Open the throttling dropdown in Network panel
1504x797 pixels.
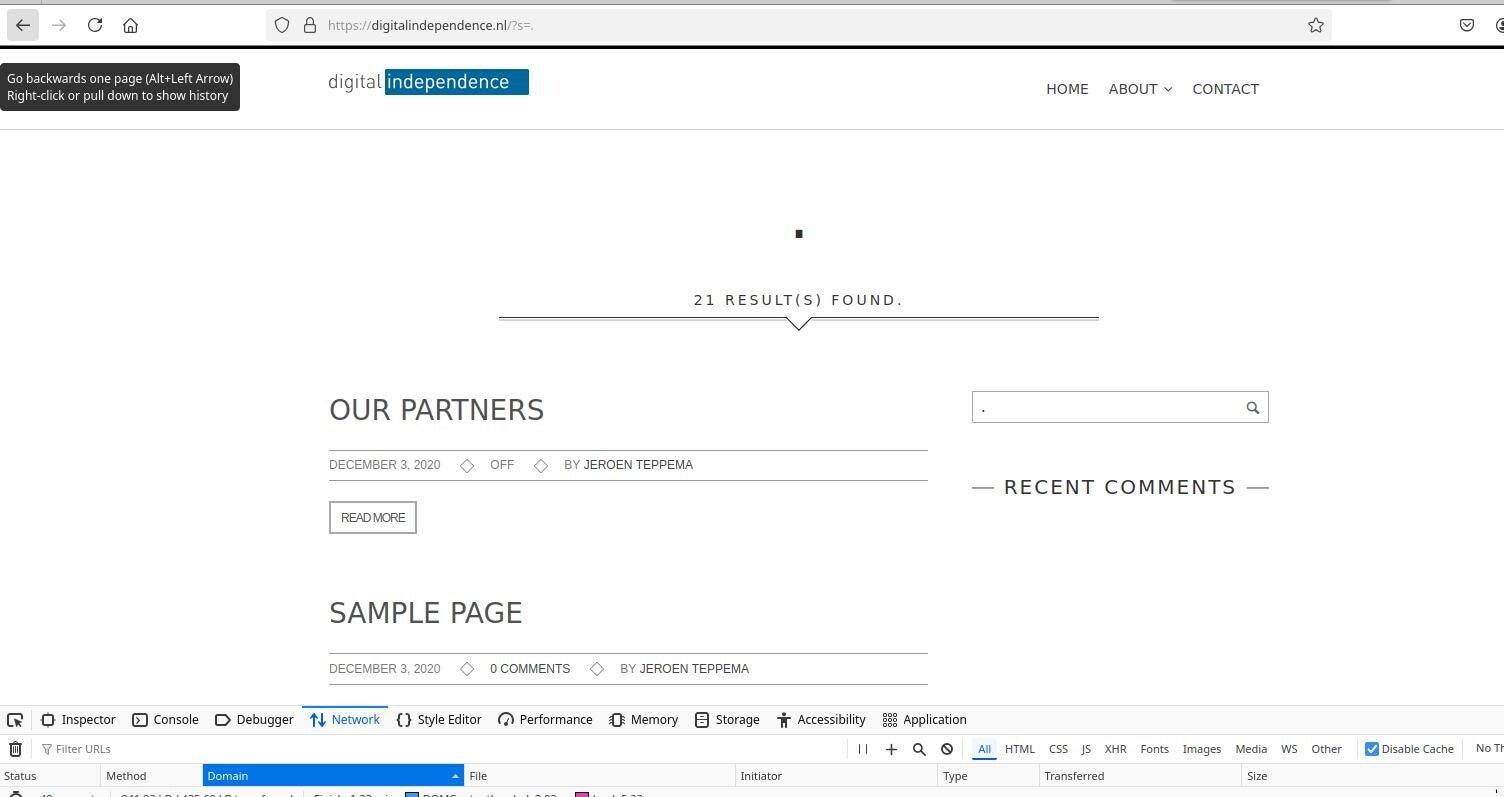[x=1488, y=749]
